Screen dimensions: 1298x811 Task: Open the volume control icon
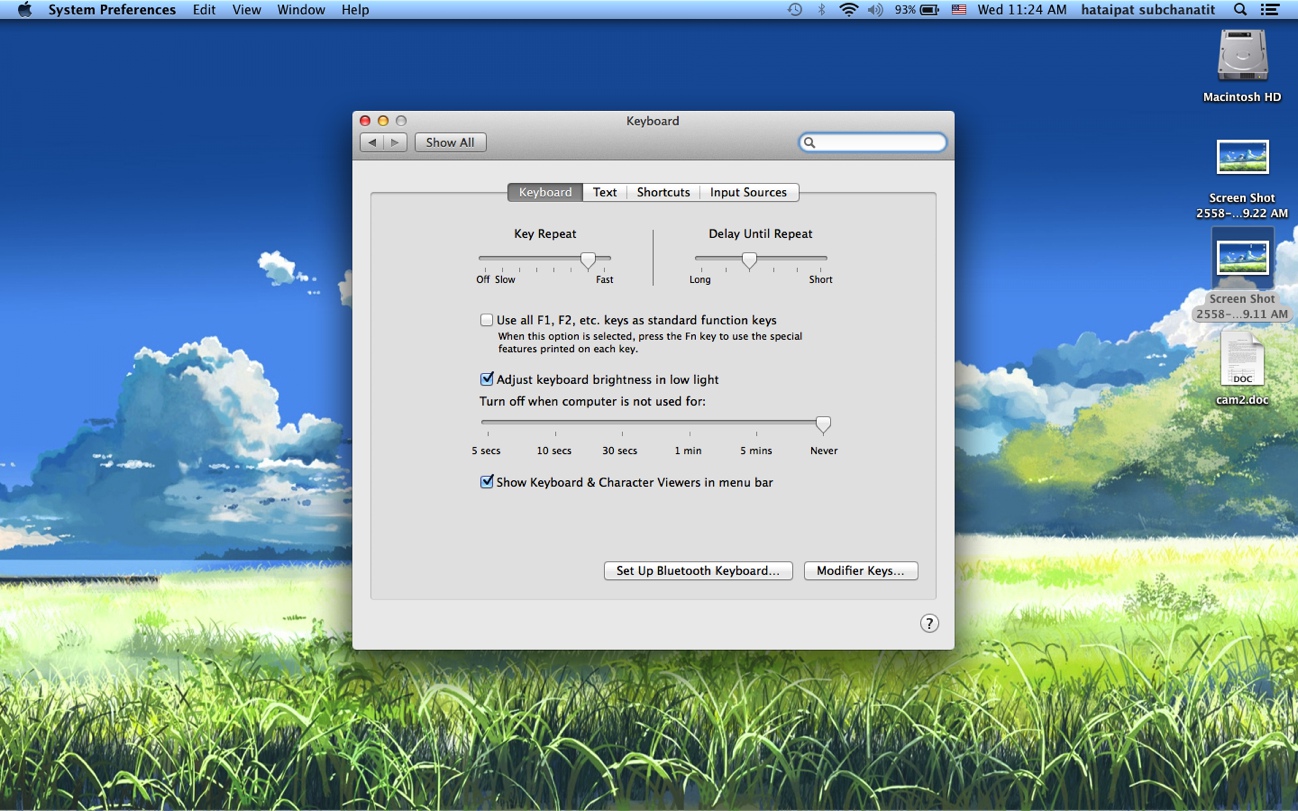point(875,10)
